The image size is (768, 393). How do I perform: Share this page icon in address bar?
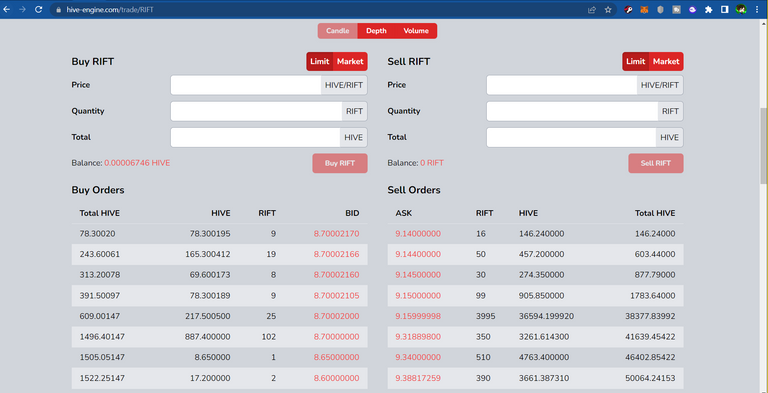pos(592,9)
